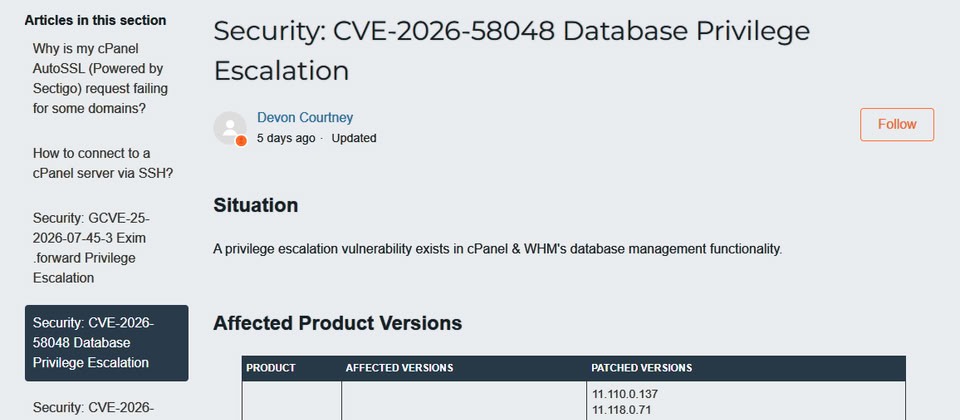Screen dimensions: 960x420
Task: Follow this article with the Follow button
Action: pos(897,124)
